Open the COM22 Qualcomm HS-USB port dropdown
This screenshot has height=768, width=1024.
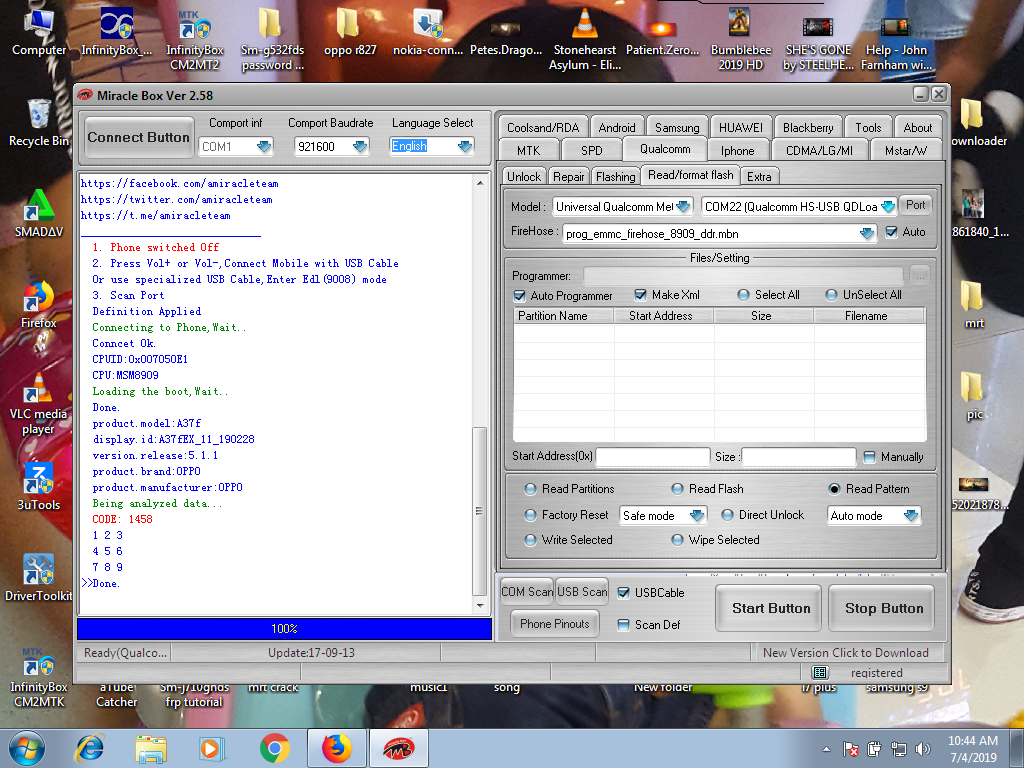point(888,207)
